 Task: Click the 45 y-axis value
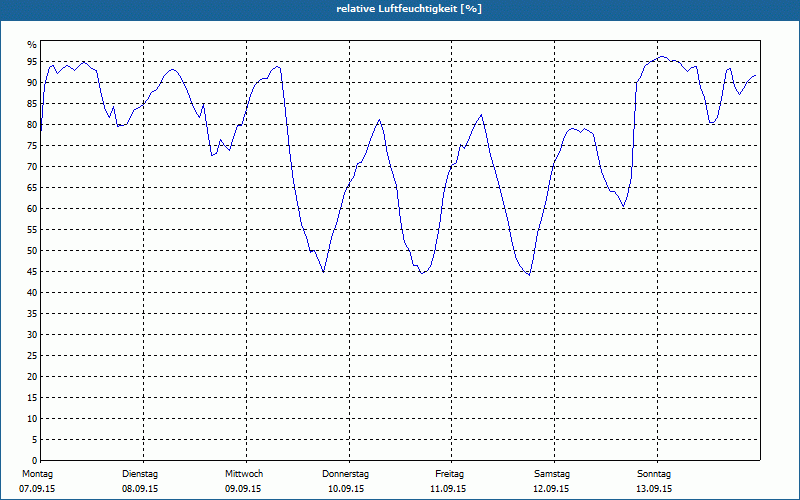(32, 271)
